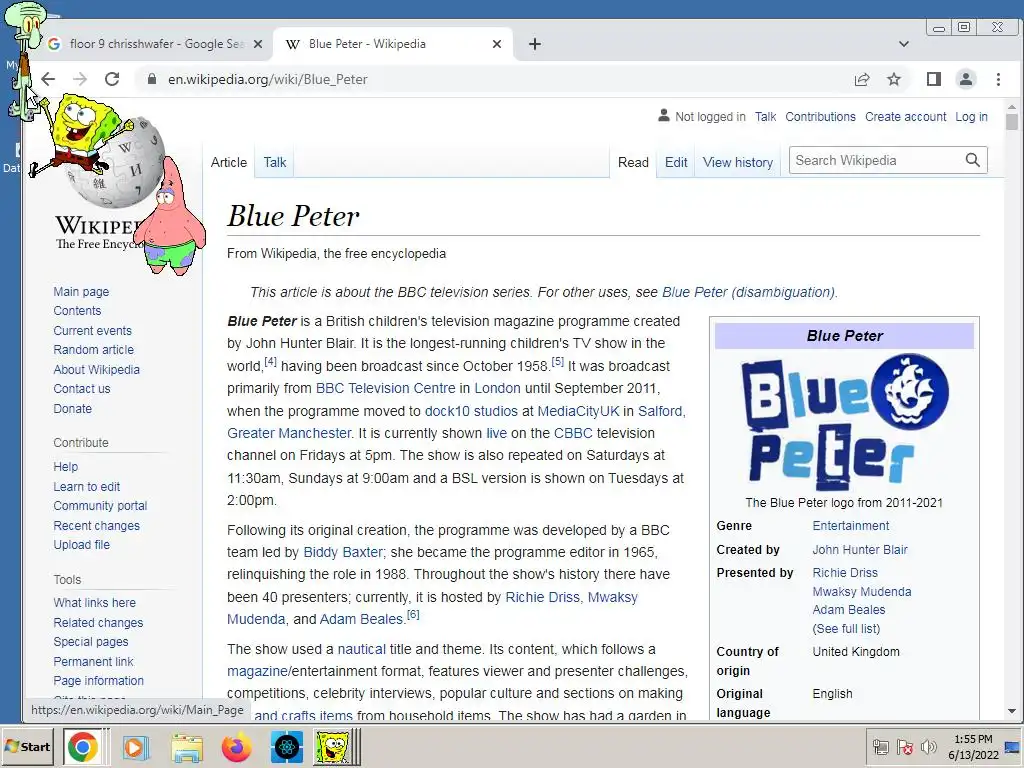
Task: Open the browser side panel icon
Action: 933,79
